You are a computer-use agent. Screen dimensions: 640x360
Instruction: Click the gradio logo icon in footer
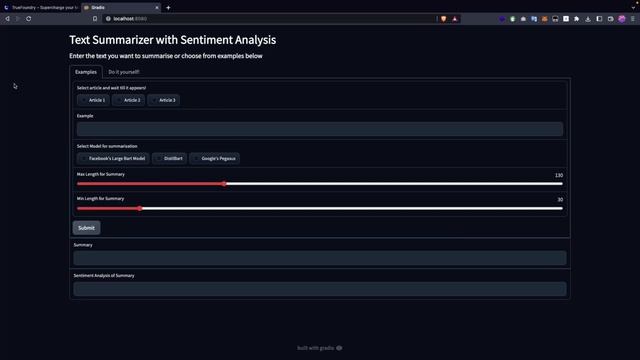(339, 348)
